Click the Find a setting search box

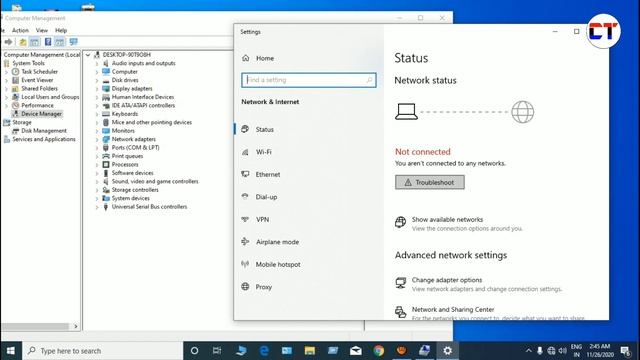tap(309, 80)
